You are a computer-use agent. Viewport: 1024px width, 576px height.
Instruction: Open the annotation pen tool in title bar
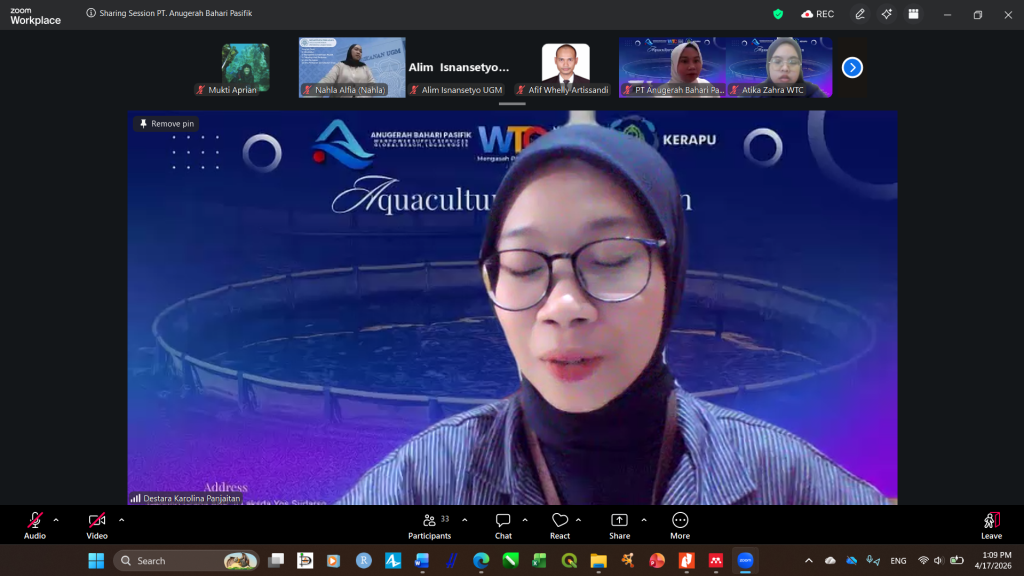point(860,14)
